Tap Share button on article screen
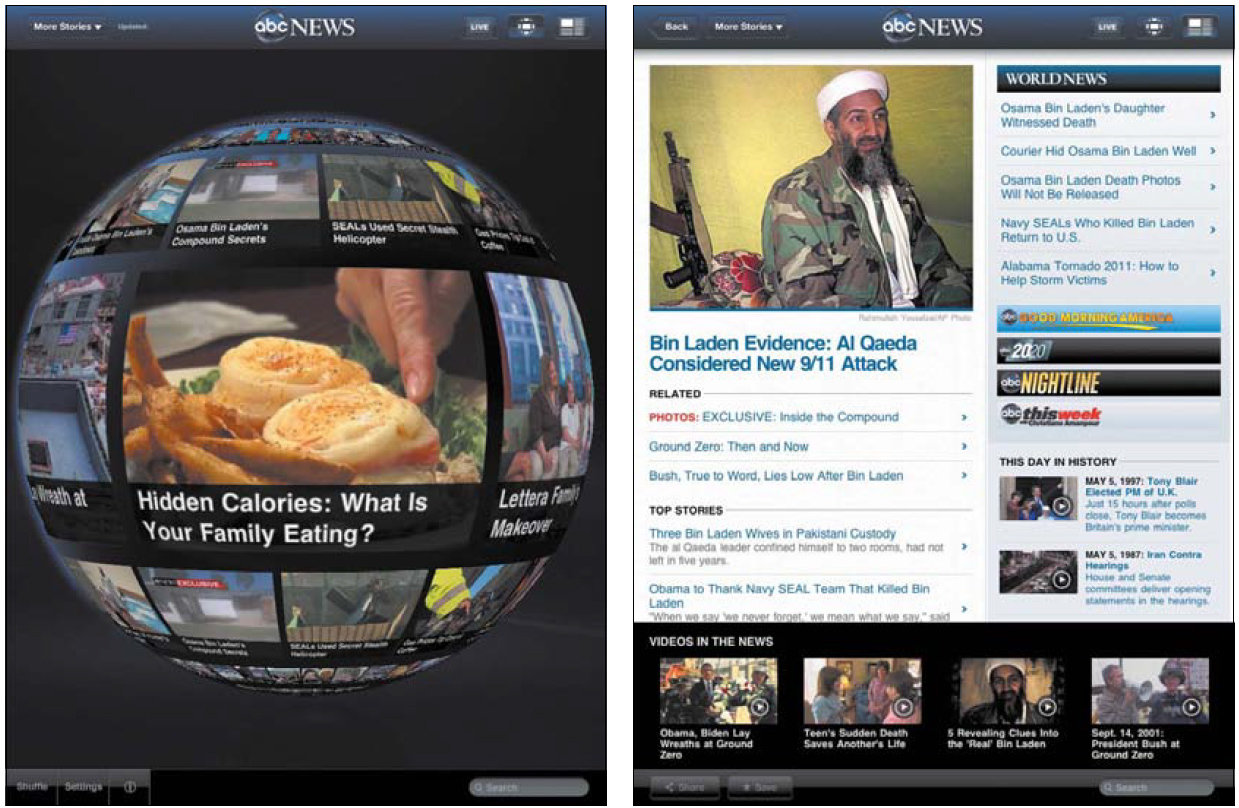 [x=685, y=787]
